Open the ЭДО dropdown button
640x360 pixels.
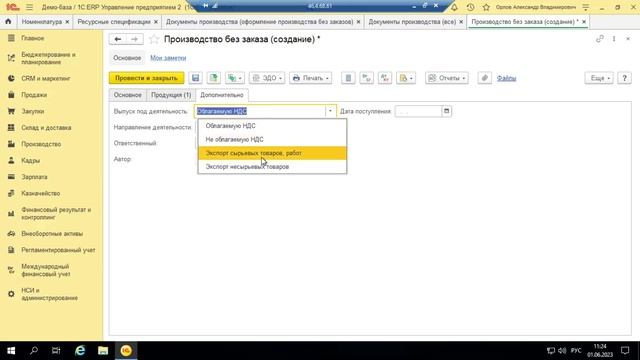[x=267, y=78]
